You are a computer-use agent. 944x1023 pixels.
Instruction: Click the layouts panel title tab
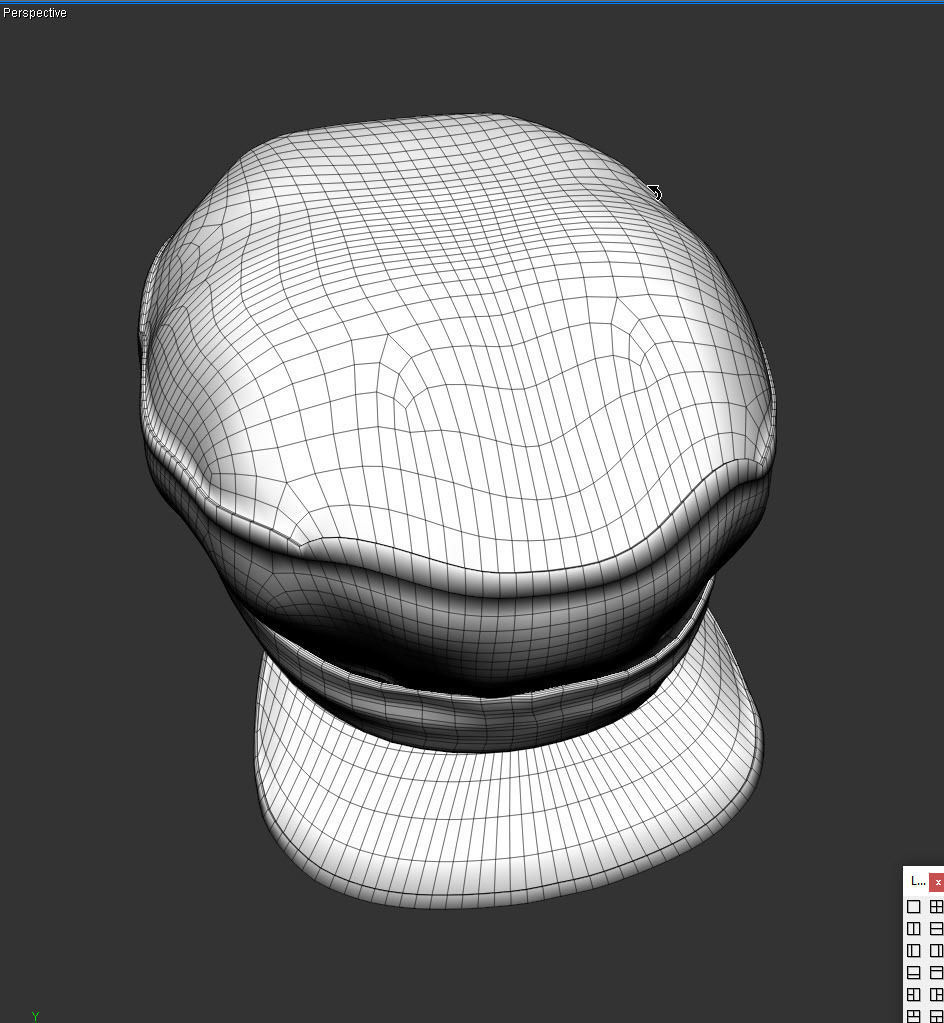coord(917,881)
